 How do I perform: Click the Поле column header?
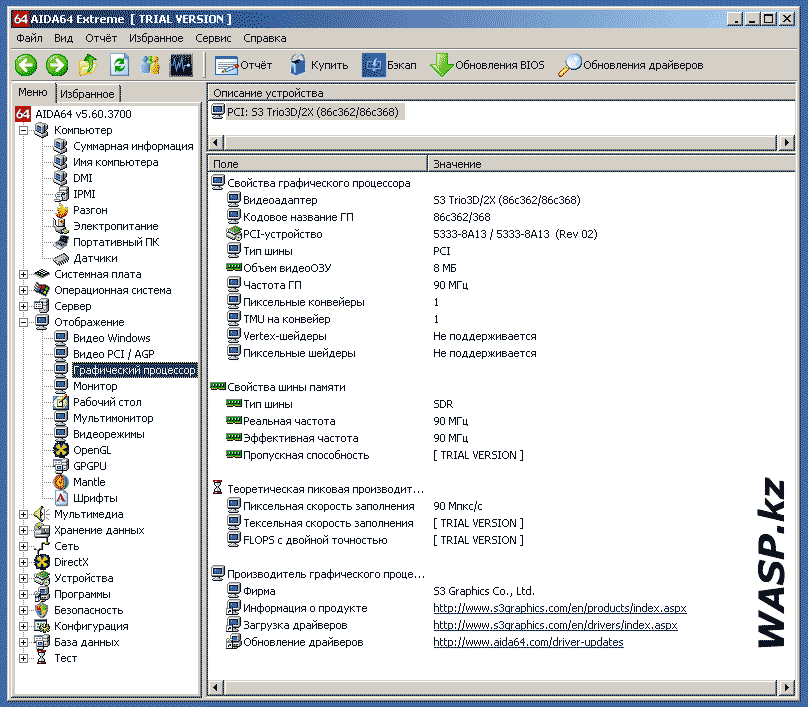click(x=317, y=164)
